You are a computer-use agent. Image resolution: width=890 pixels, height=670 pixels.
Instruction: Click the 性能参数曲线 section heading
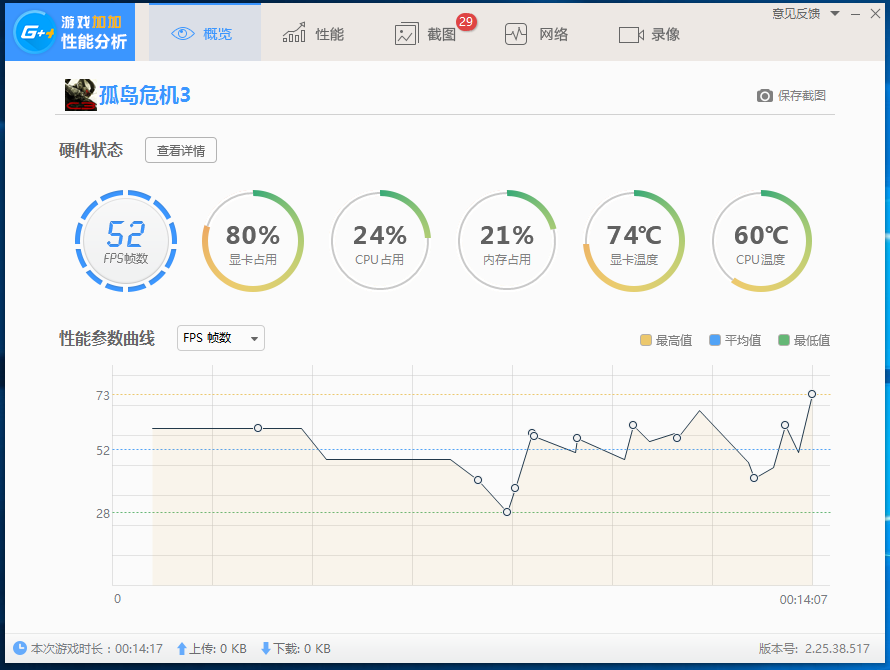(x=107, y=338)
